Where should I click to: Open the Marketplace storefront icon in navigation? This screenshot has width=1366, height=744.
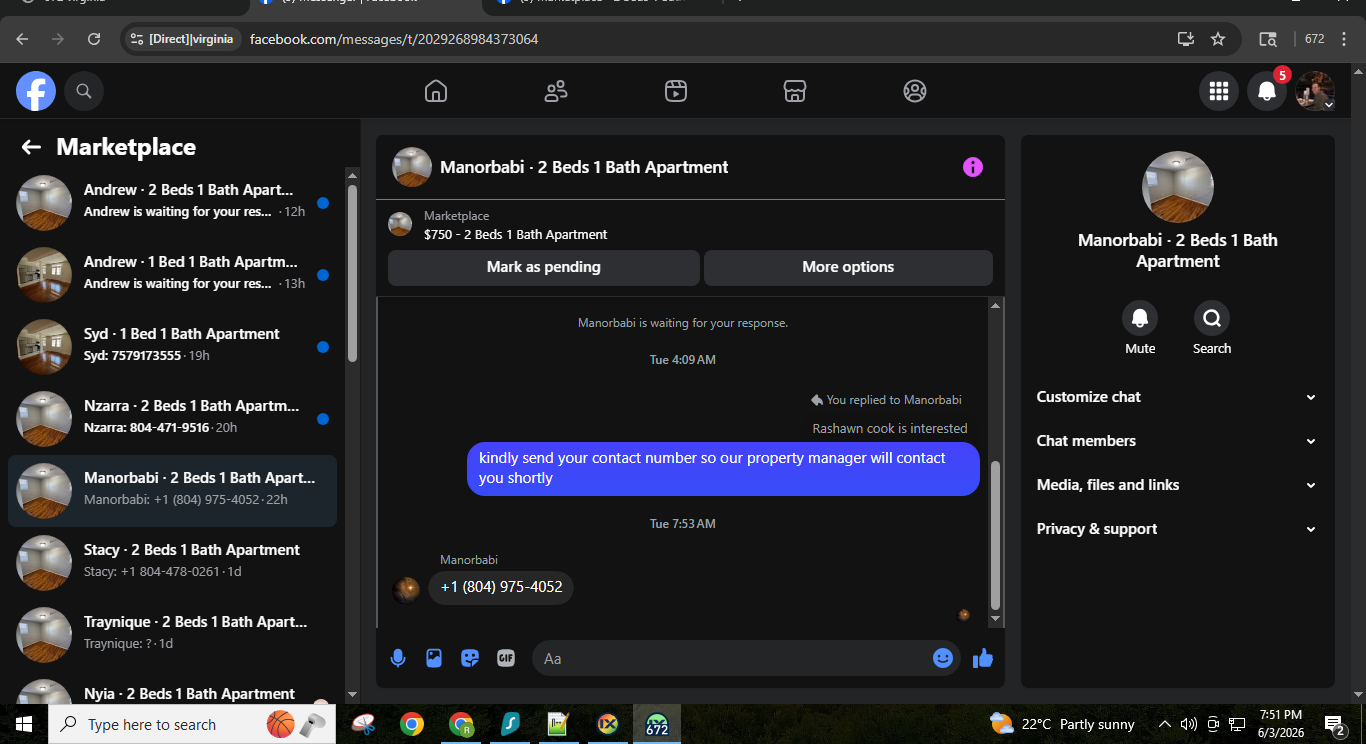coord(795,91)
